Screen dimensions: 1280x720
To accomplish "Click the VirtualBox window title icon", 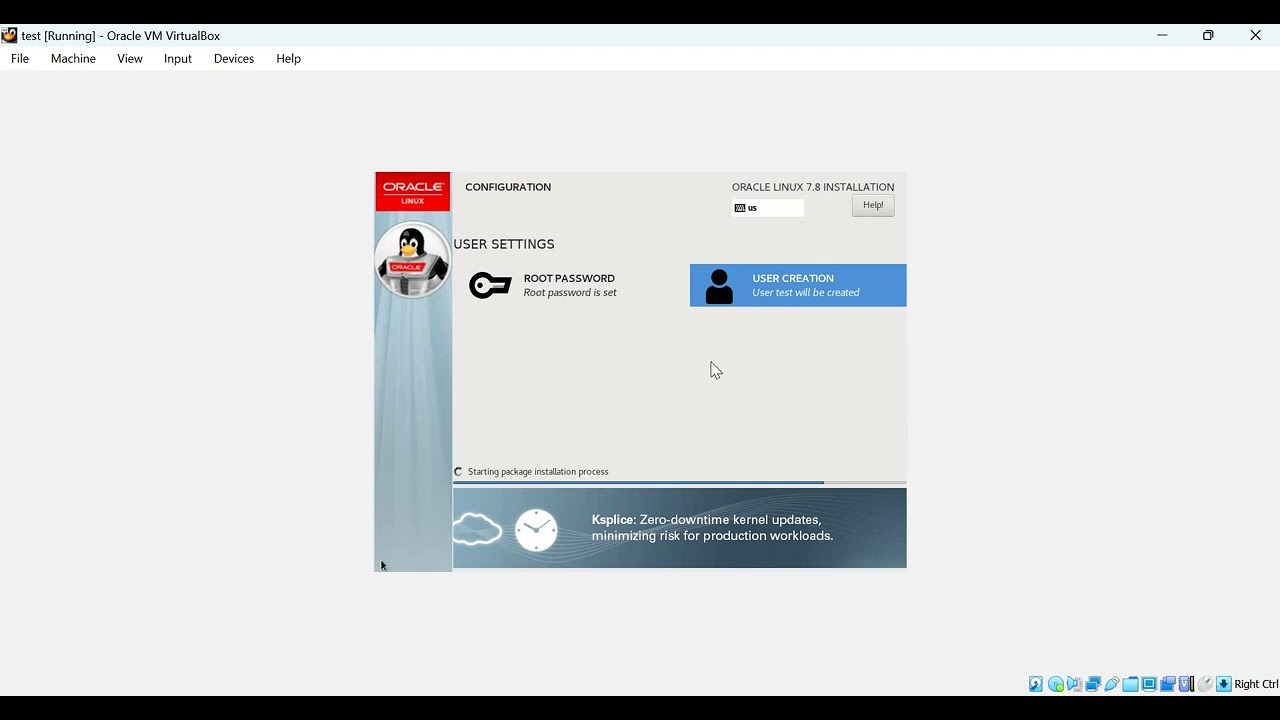I will (9, 35).
